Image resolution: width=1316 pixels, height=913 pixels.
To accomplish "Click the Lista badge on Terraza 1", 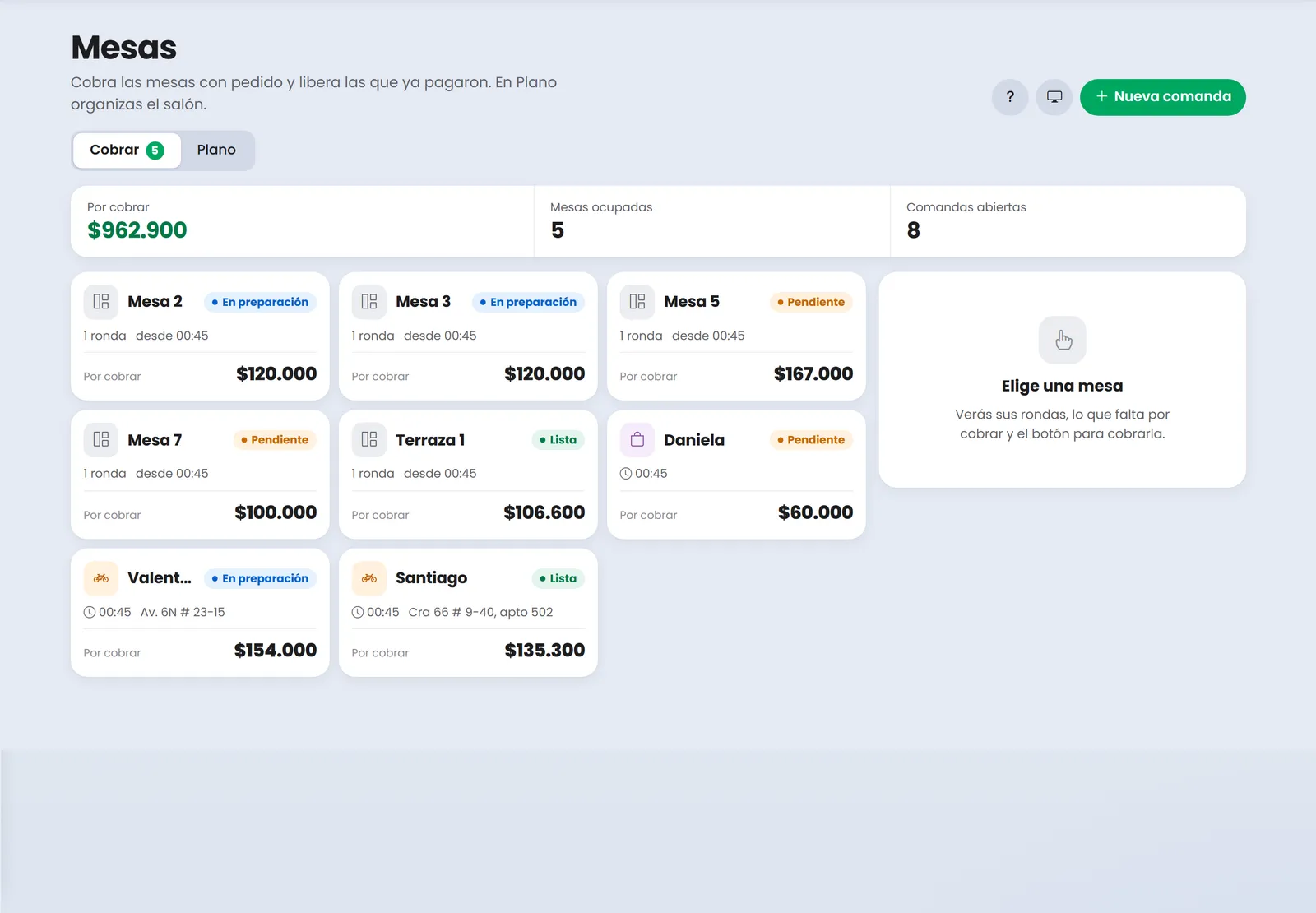I will click(558, 440).
